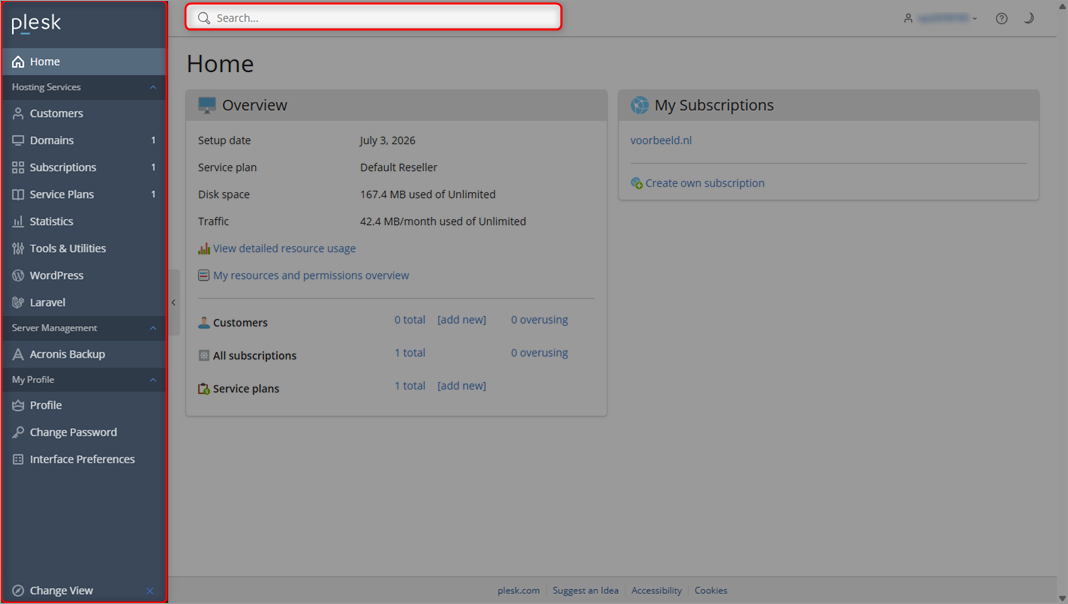The image size is (1068, 604).
Task: Click Create own subscription
Action: point(704,183)
